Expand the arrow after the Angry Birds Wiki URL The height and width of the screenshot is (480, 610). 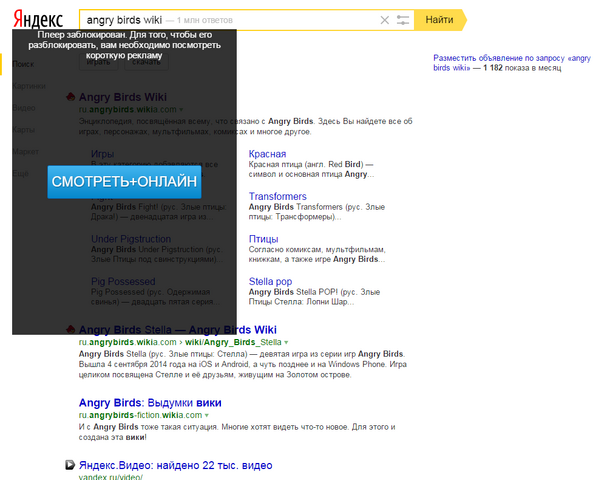(x=181, y=110)
